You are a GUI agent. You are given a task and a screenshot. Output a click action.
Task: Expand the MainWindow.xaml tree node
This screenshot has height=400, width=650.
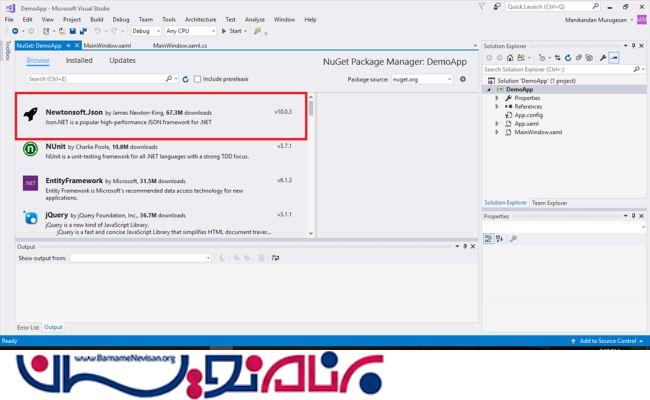pos(497,132)
